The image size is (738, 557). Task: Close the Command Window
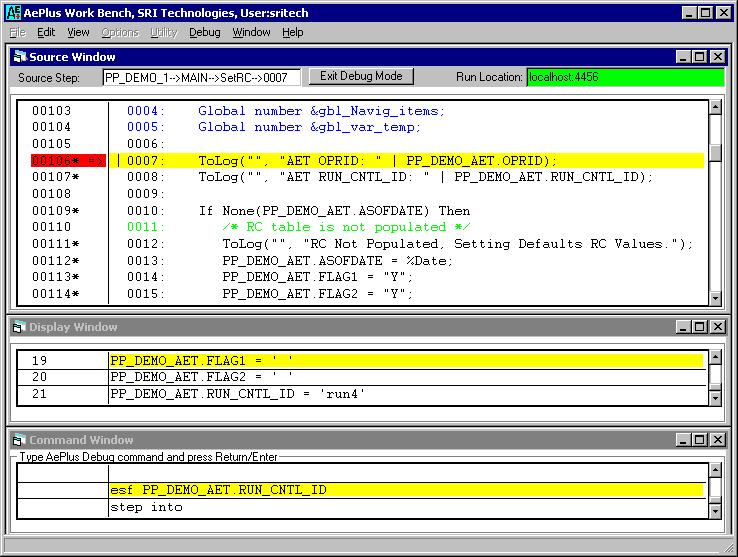click(716, 440)
